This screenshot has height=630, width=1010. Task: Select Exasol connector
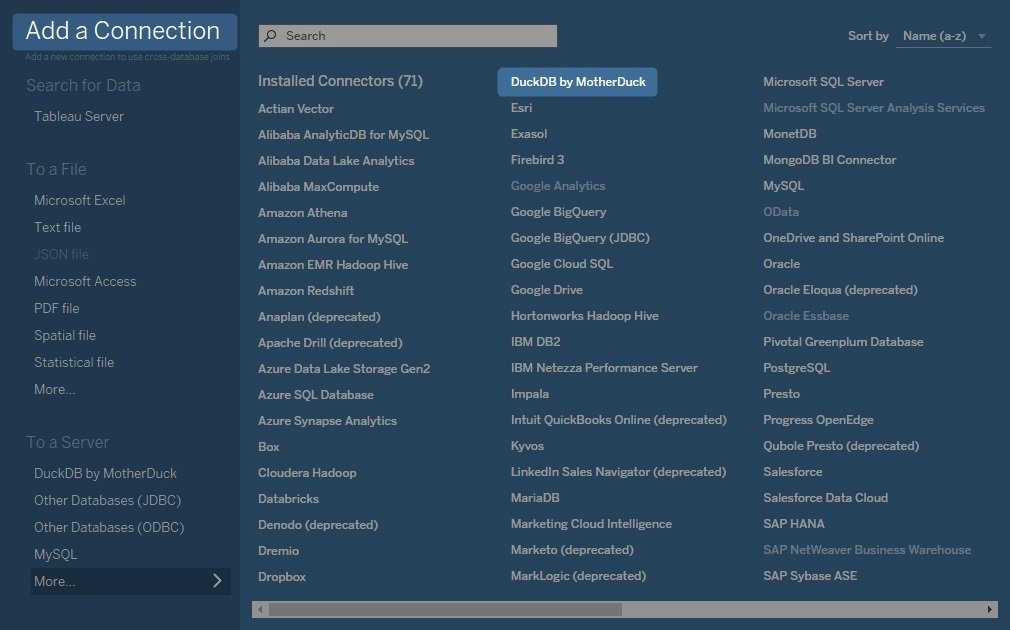pyautogui.click(x=529, y=134)
